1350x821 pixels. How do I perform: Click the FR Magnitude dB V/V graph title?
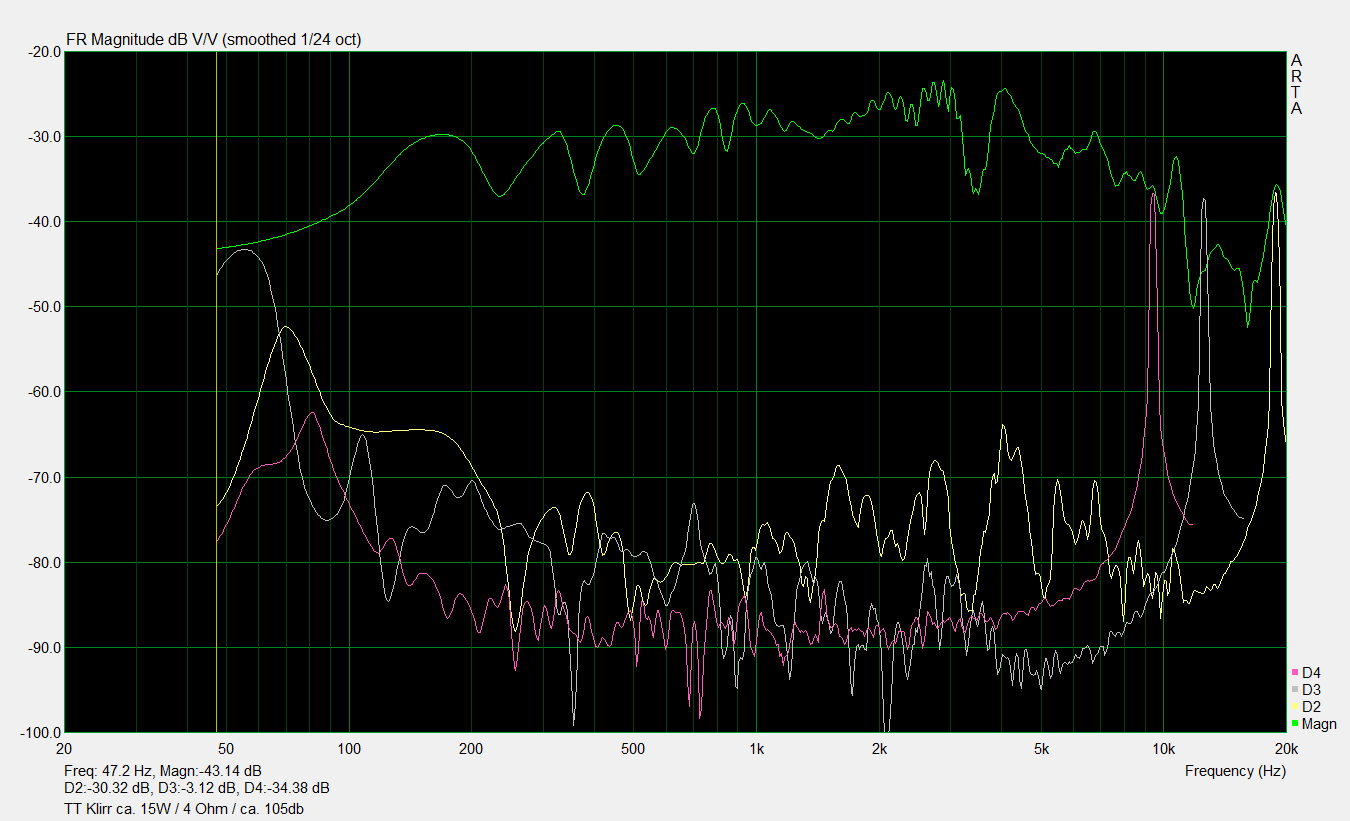[x=213, y=40]
